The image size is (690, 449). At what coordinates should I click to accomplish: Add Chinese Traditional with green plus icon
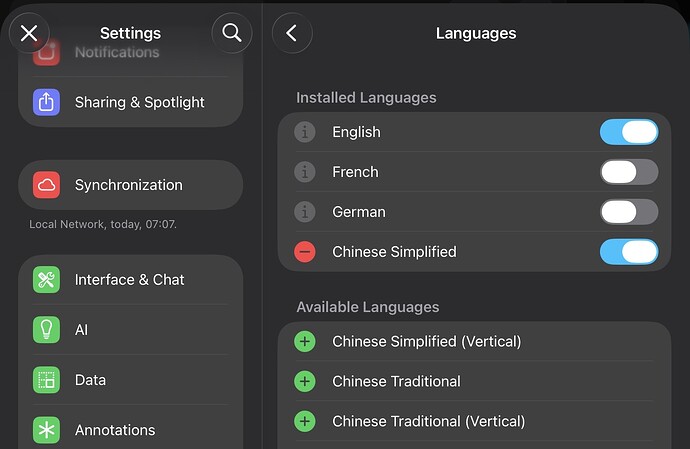pyautogui.click(x=305, y=381)
